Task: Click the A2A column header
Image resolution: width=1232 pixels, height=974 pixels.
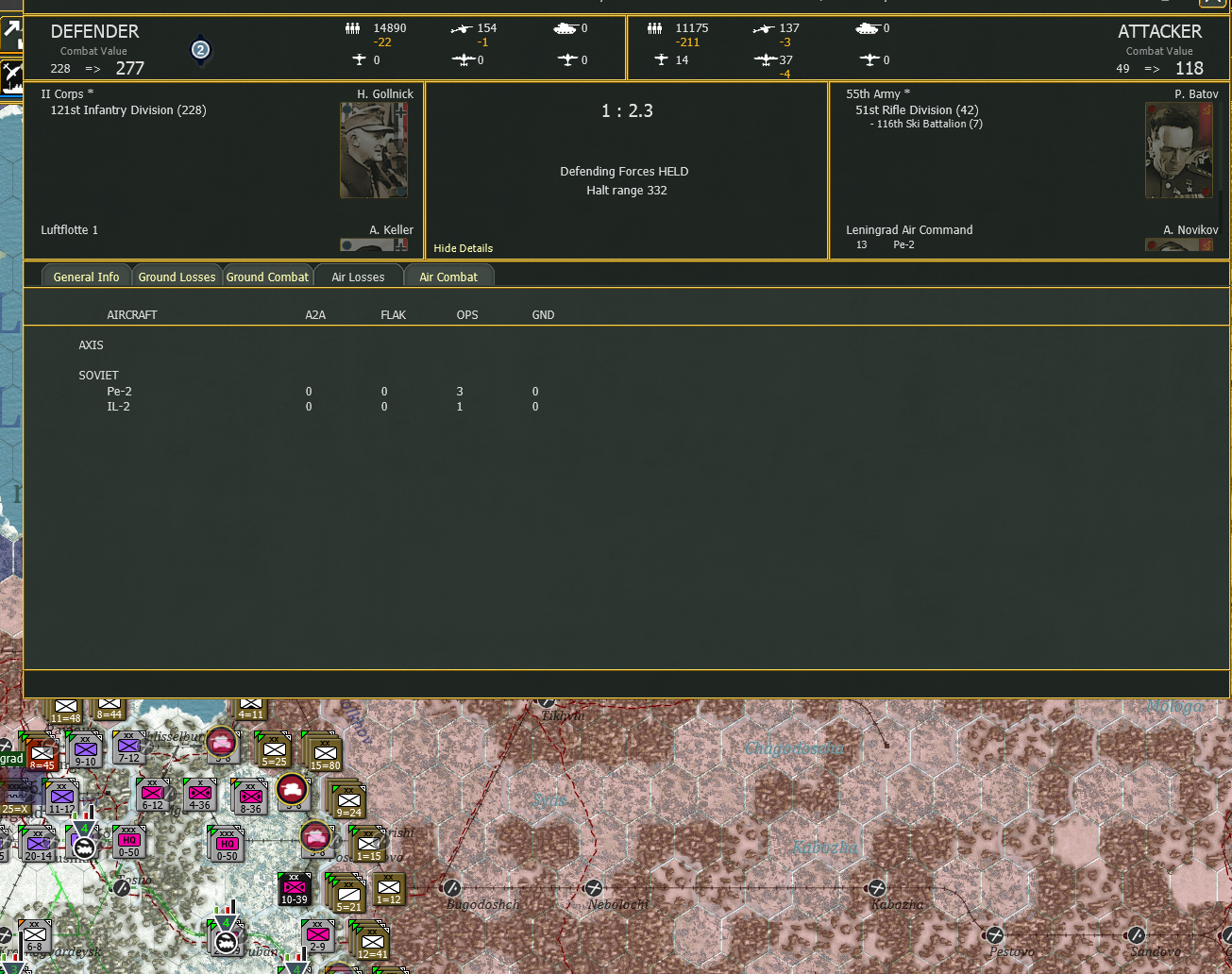Action: click(x=315, y=315)
